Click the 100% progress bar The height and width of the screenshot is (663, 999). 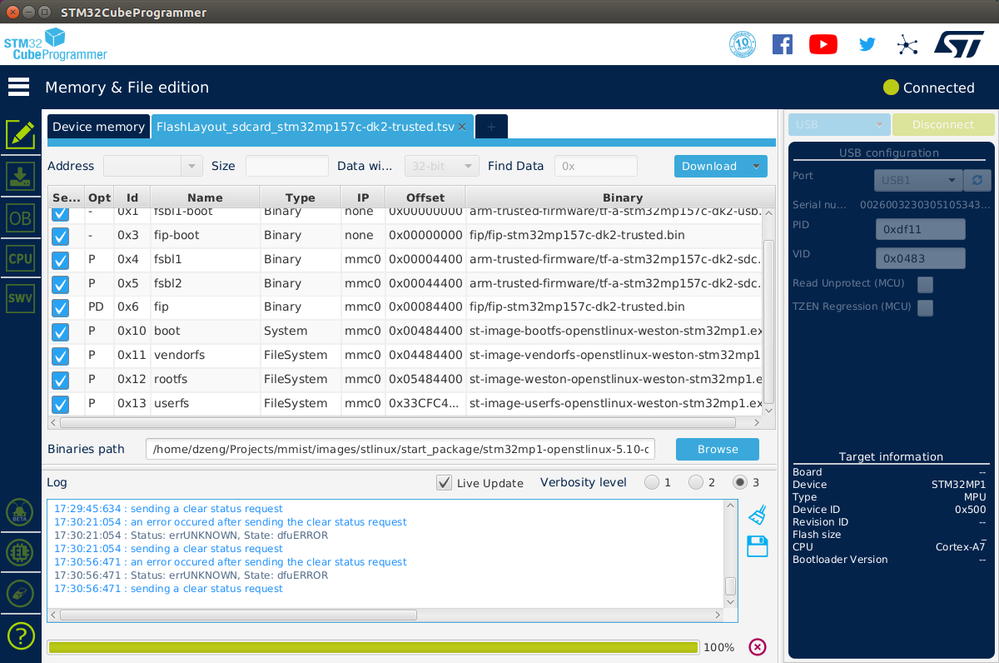point(373,648)
